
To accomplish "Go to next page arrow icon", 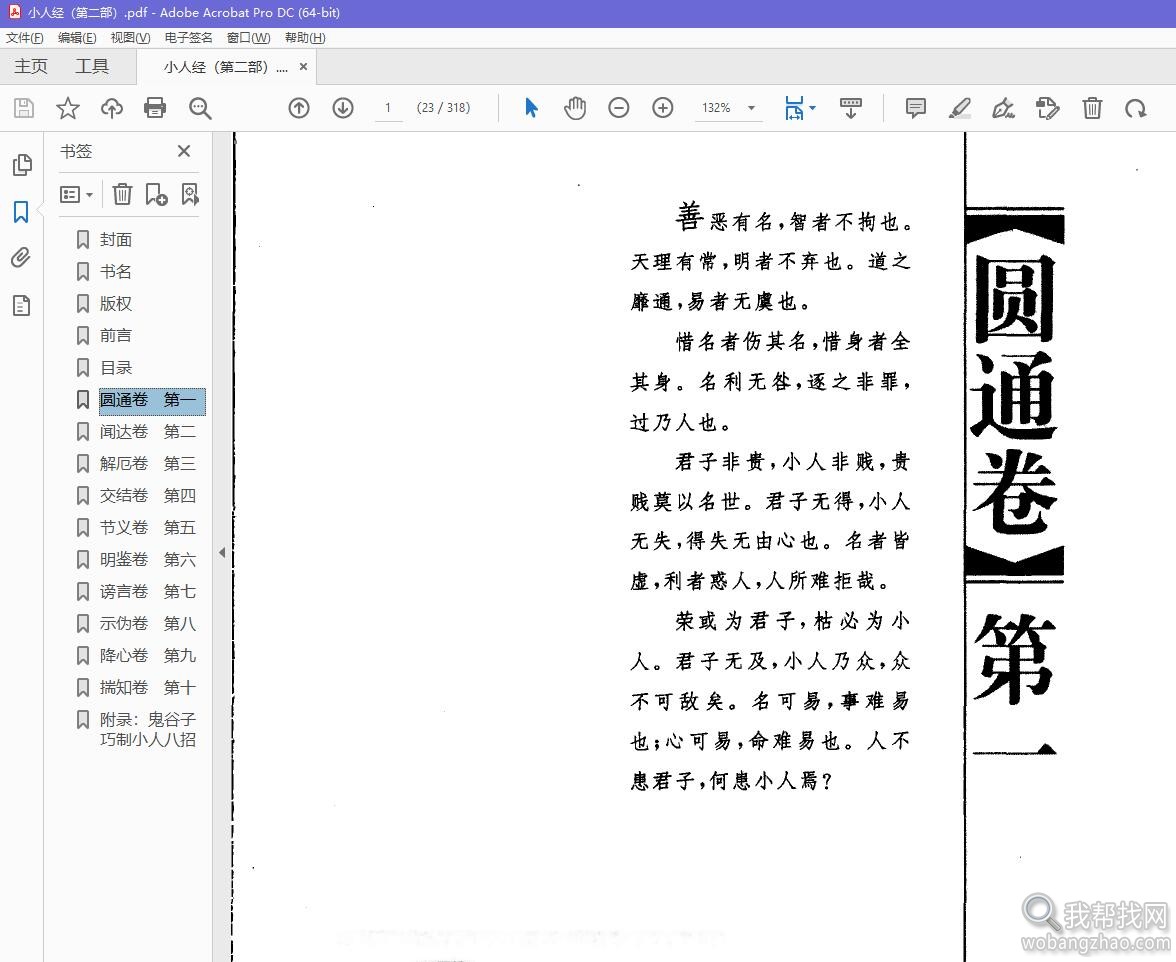I will (343, 108).
